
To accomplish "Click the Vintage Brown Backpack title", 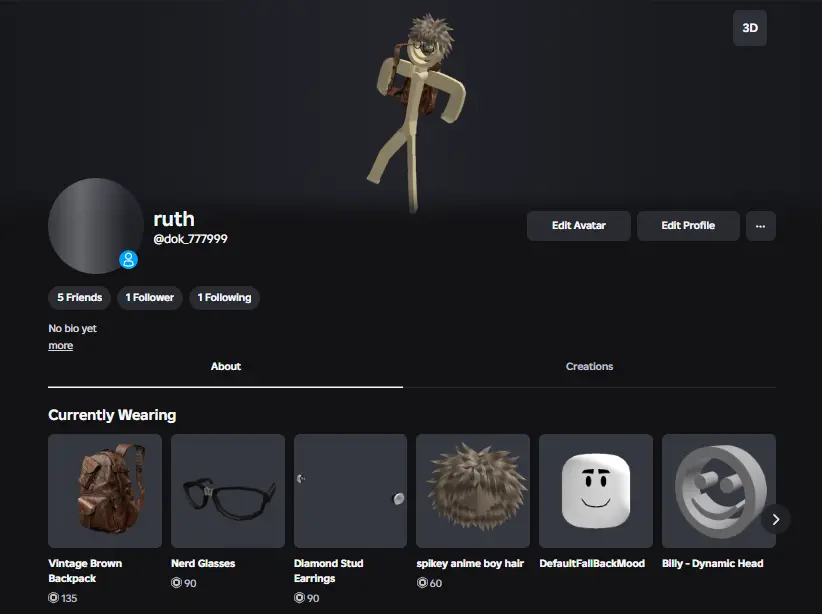I will [x=85, y=570].
